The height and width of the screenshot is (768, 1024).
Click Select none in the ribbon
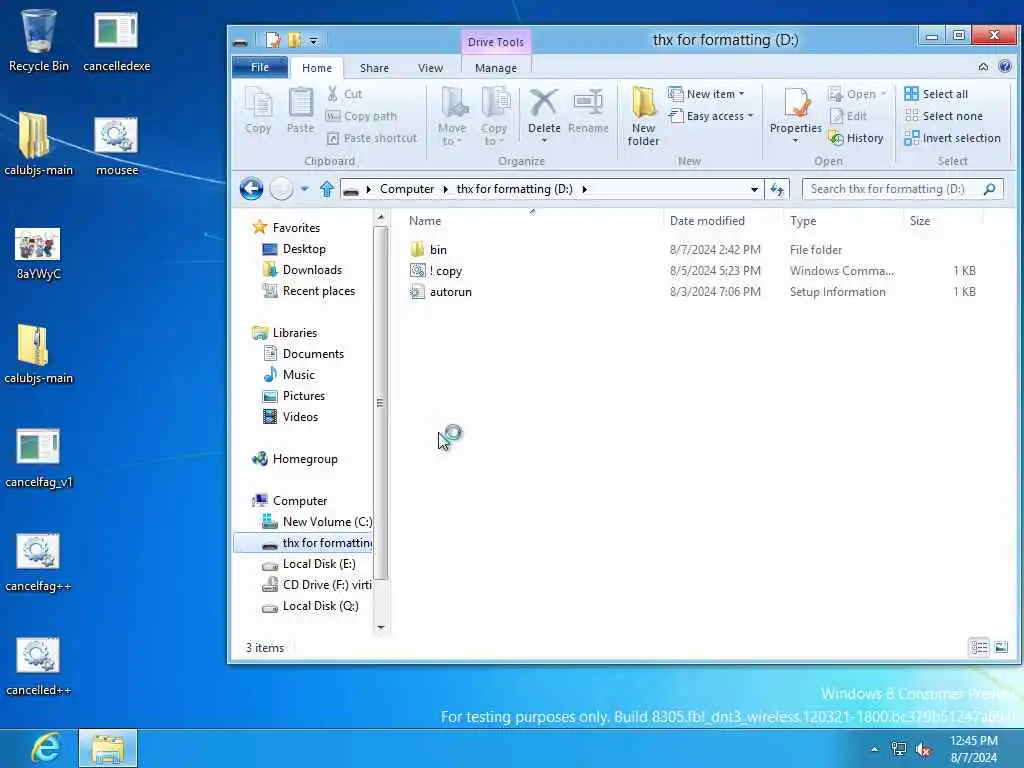(x=944, y=116)
